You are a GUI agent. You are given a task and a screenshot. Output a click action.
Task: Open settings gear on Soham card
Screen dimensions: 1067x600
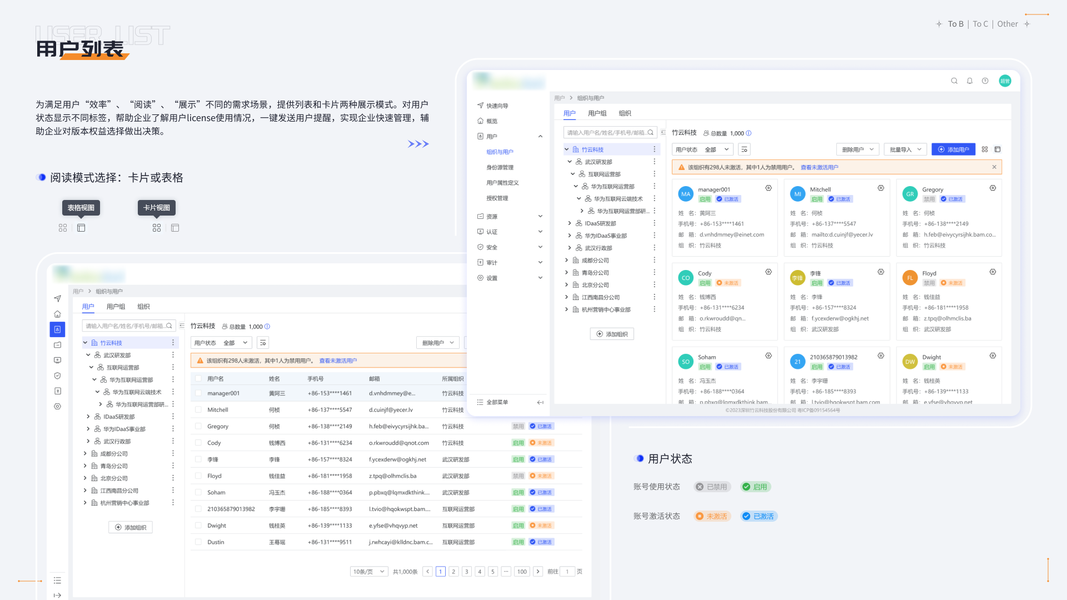pos(768,356)
